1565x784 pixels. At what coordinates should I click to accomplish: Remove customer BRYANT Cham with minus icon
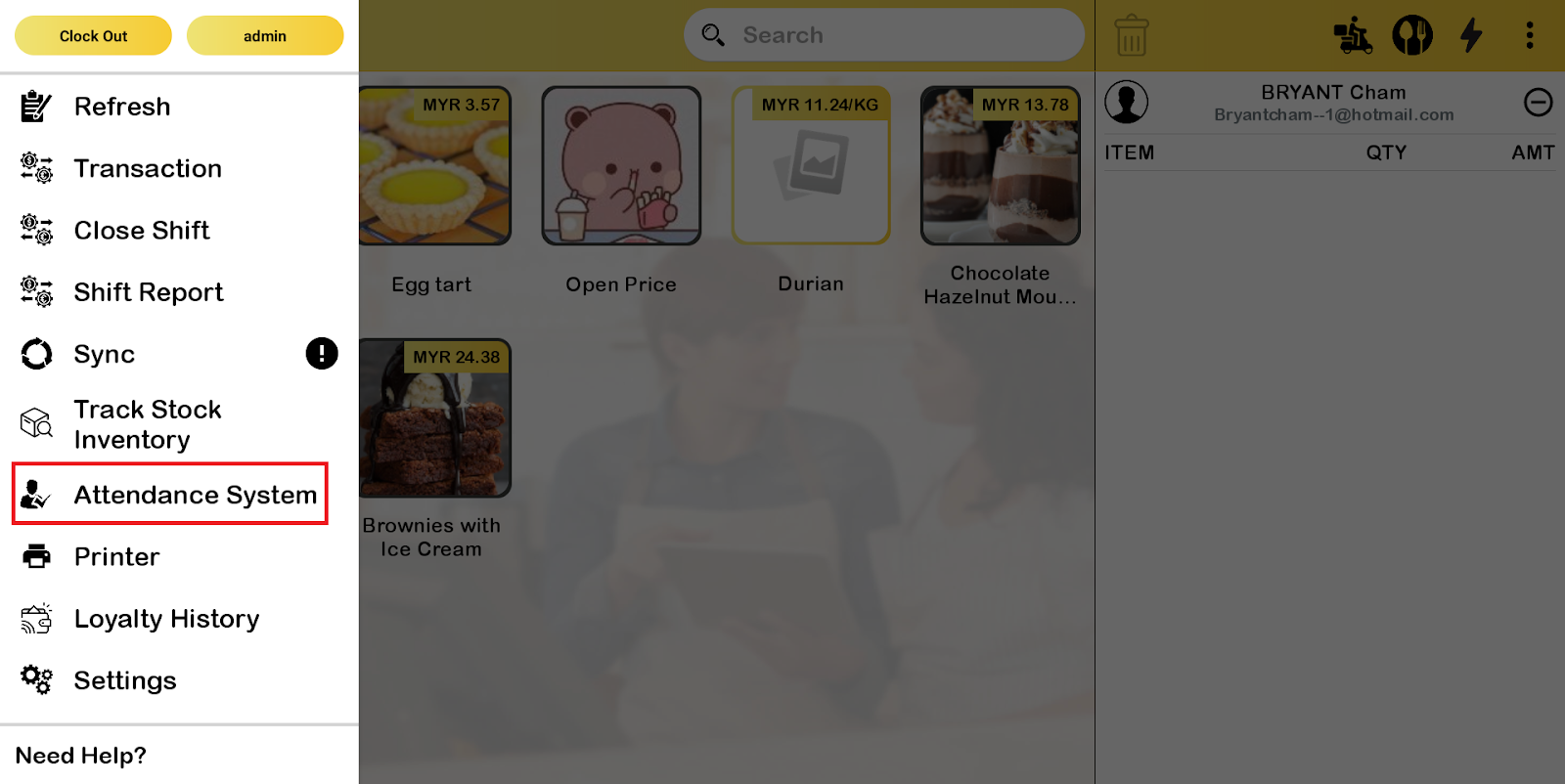pyautogui.click(x=1539, y=102)
